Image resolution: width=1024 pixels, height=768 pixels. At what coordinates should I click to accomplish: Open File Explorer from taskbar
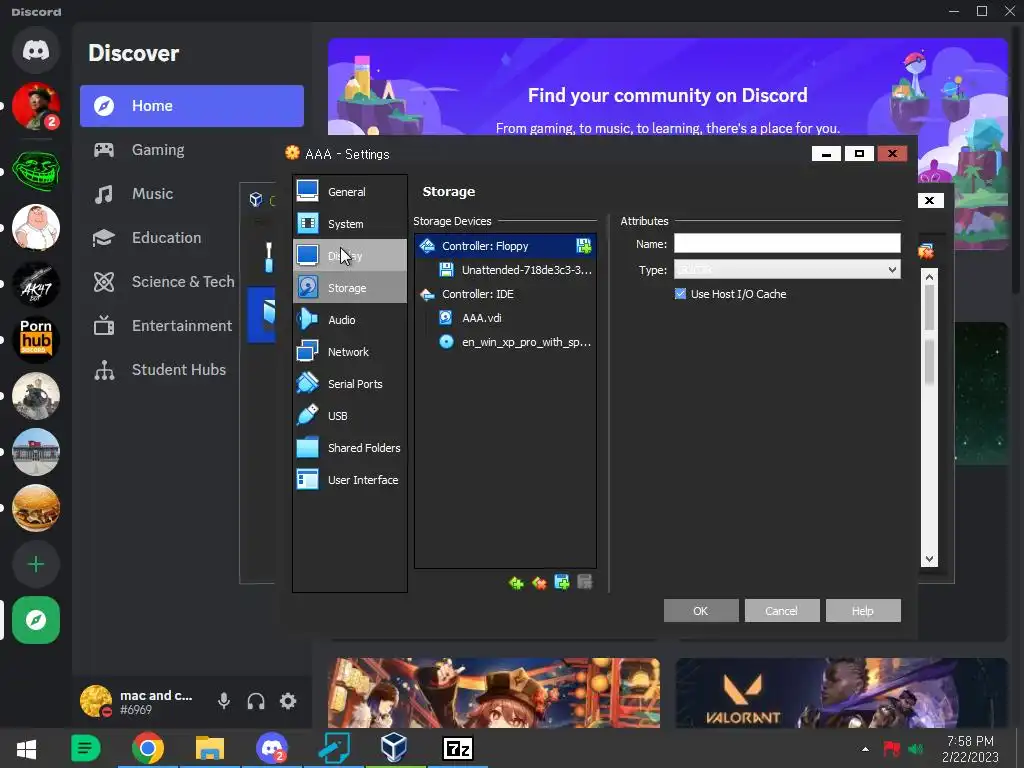[x=210, y=749]
